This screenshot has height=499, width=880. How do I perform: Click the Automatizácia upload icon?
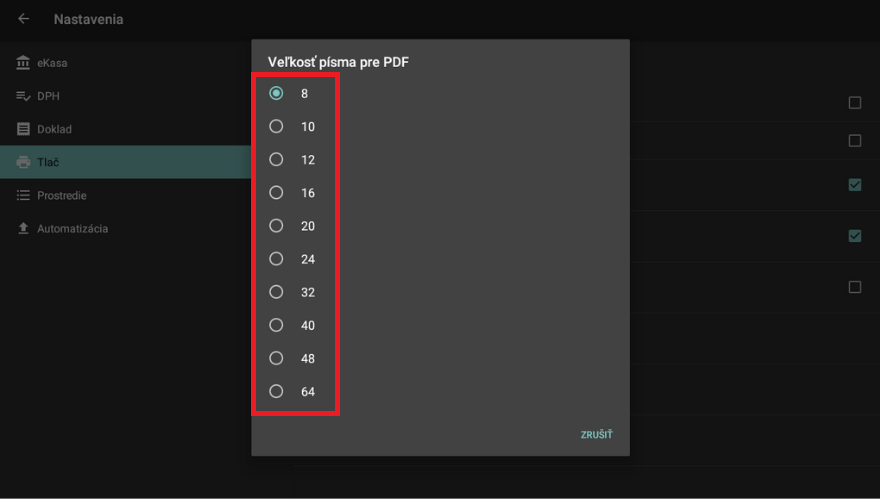click(23, 228)
